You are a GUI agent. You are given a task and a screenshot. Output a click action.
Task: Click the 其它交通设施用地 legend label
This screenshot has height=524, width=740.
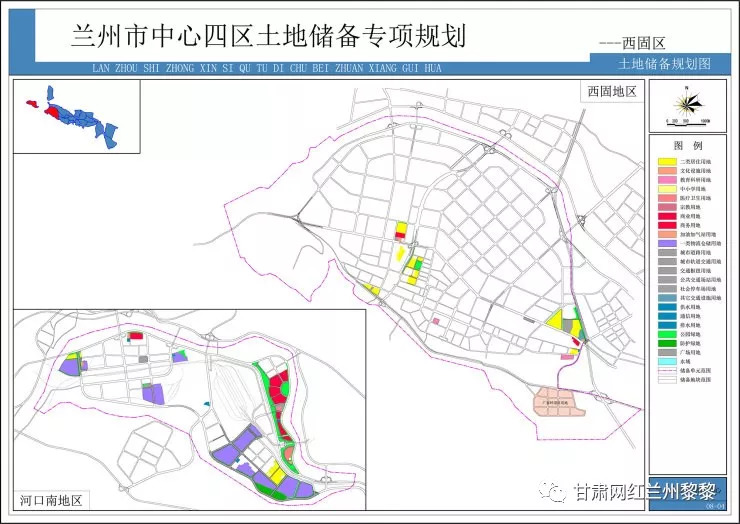700,298
